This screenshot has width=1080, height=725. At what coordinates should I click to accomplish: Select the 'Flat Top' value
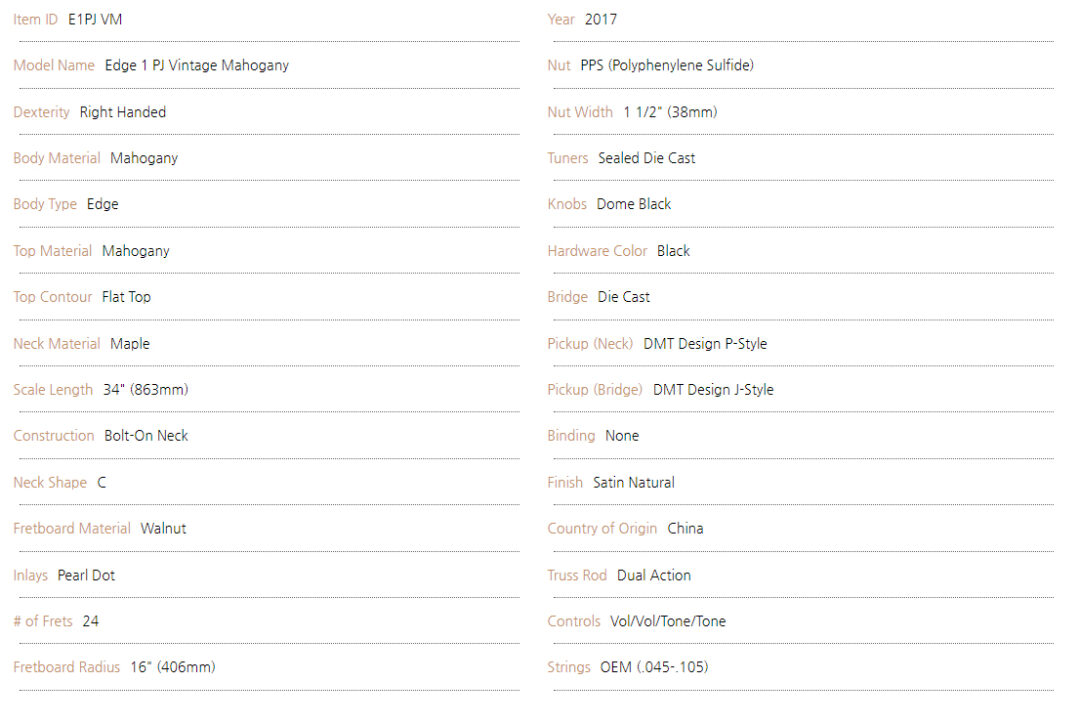[x=126, y=297]
